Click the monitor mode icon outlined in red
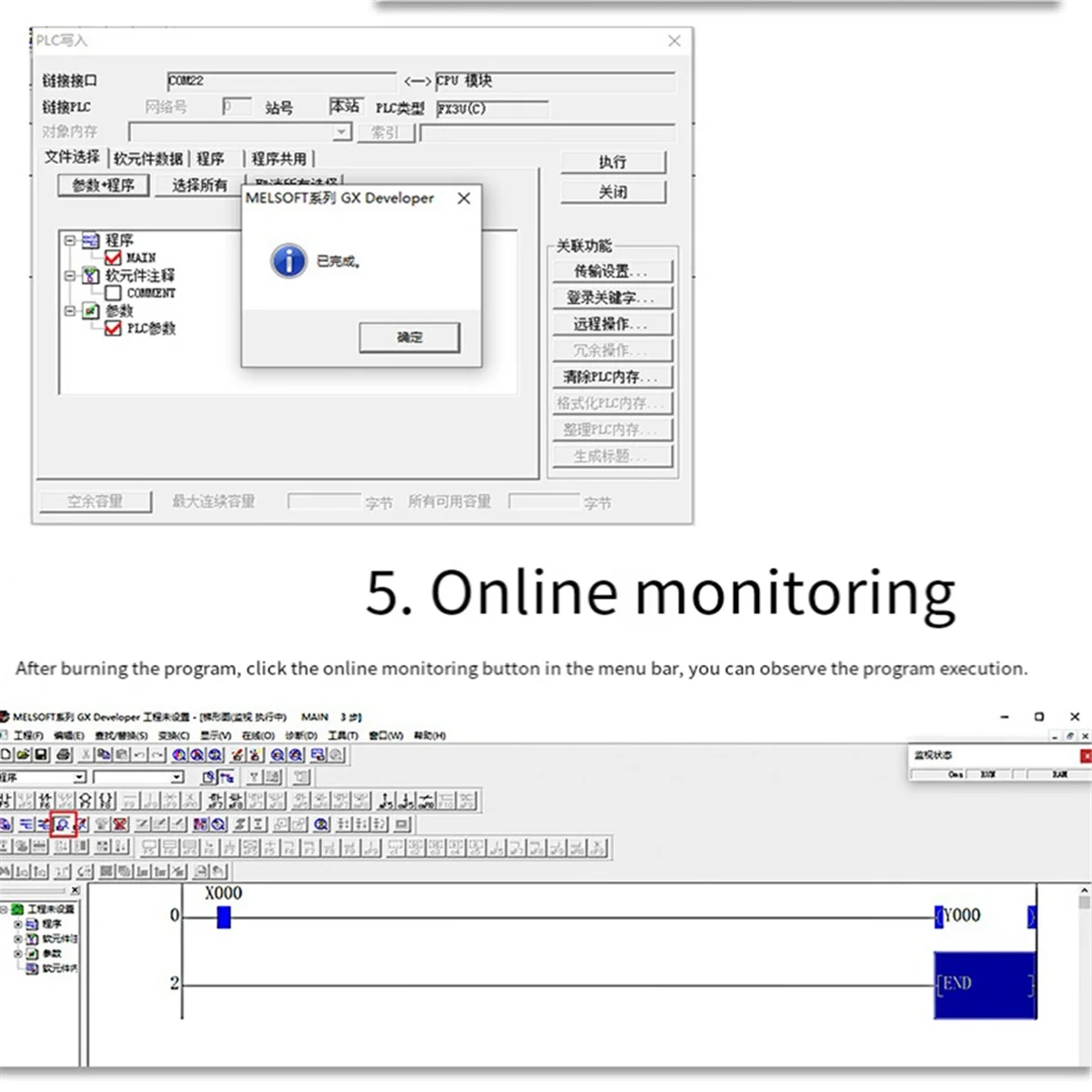This screenshot has height=1092, width=1092. (x=64, y=824)
